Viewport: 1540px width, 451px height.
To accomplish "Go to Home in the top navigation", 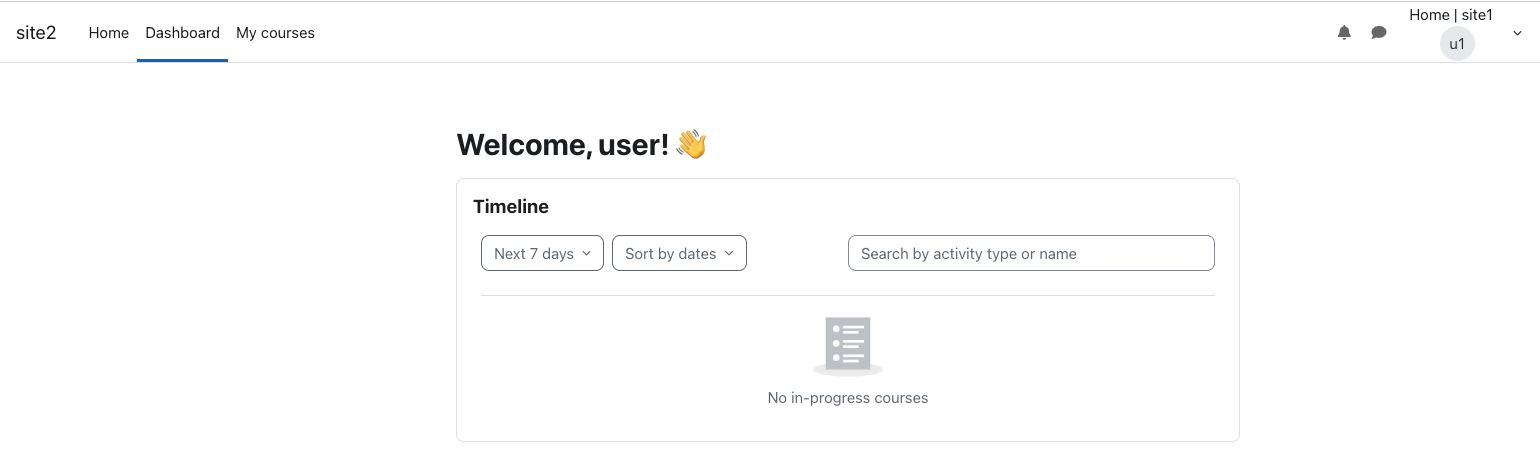I will pyautogui.click(x=109, y=33).
